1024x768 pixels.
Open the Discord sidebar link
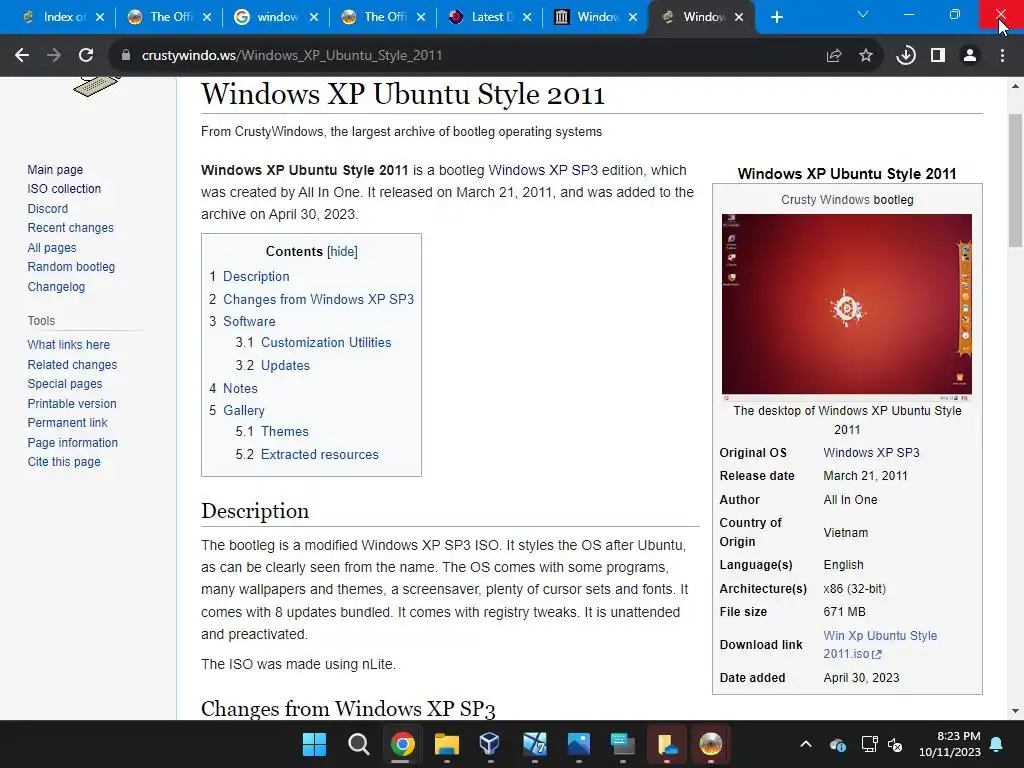pyautogui.click(x=48, y=208)
